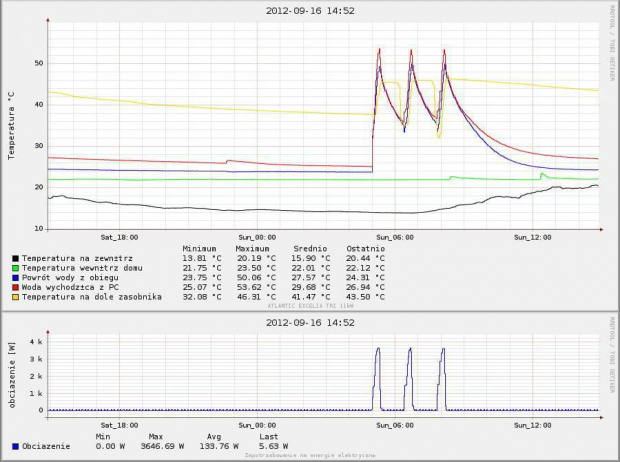
Task: Click the yellow swatch for Temperatura na dole zasobnika
Action: click(x=15, y=298)
